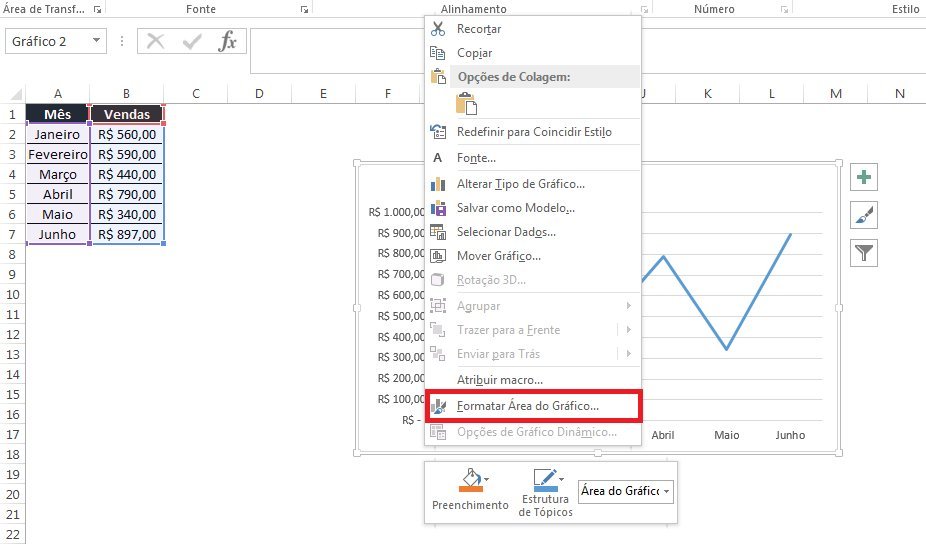Click the Chart Elements plus icon
The image size is (926, 544).
coord(864,178)
